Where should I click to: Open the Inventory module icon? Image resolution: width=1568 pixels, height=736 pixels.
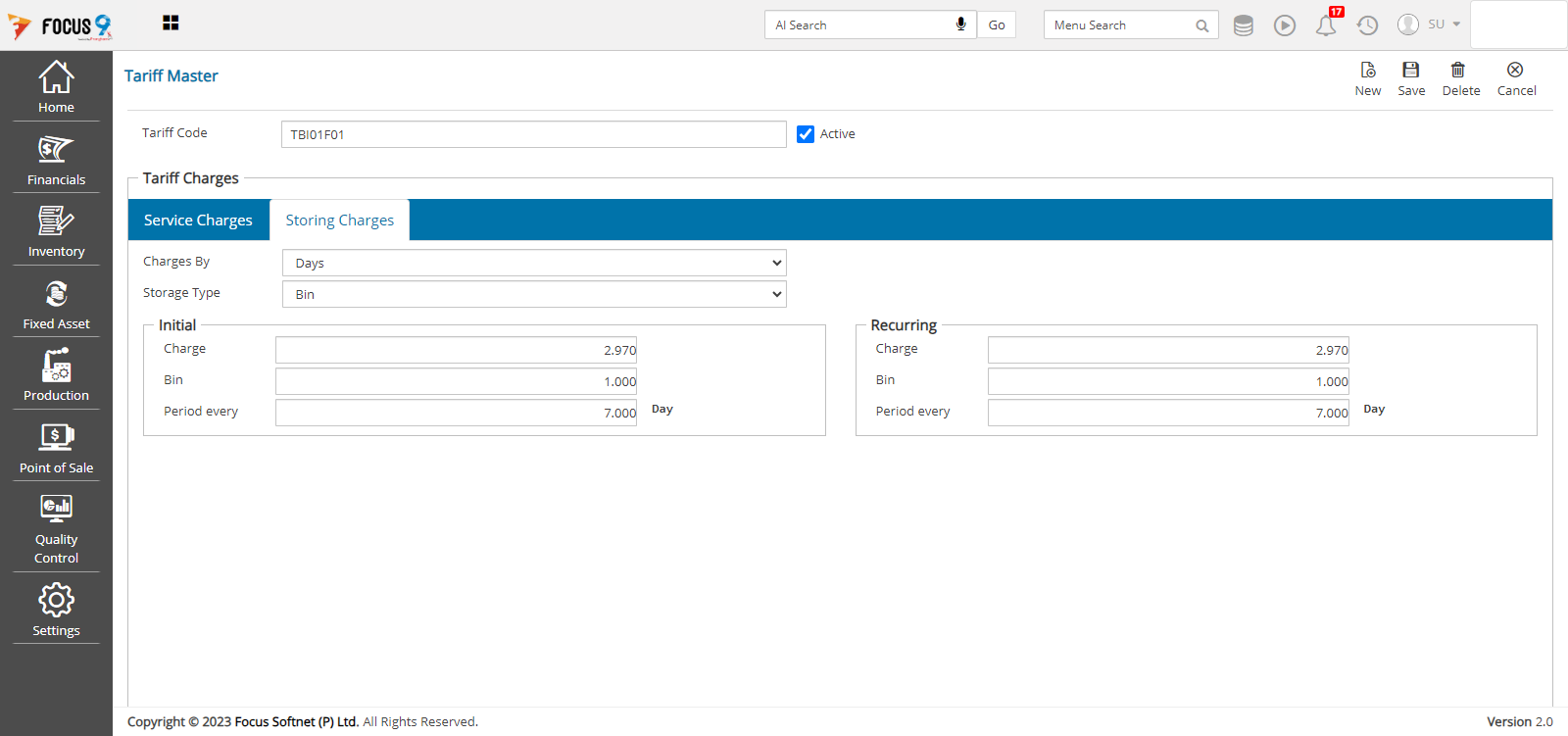tap(56, 231)
